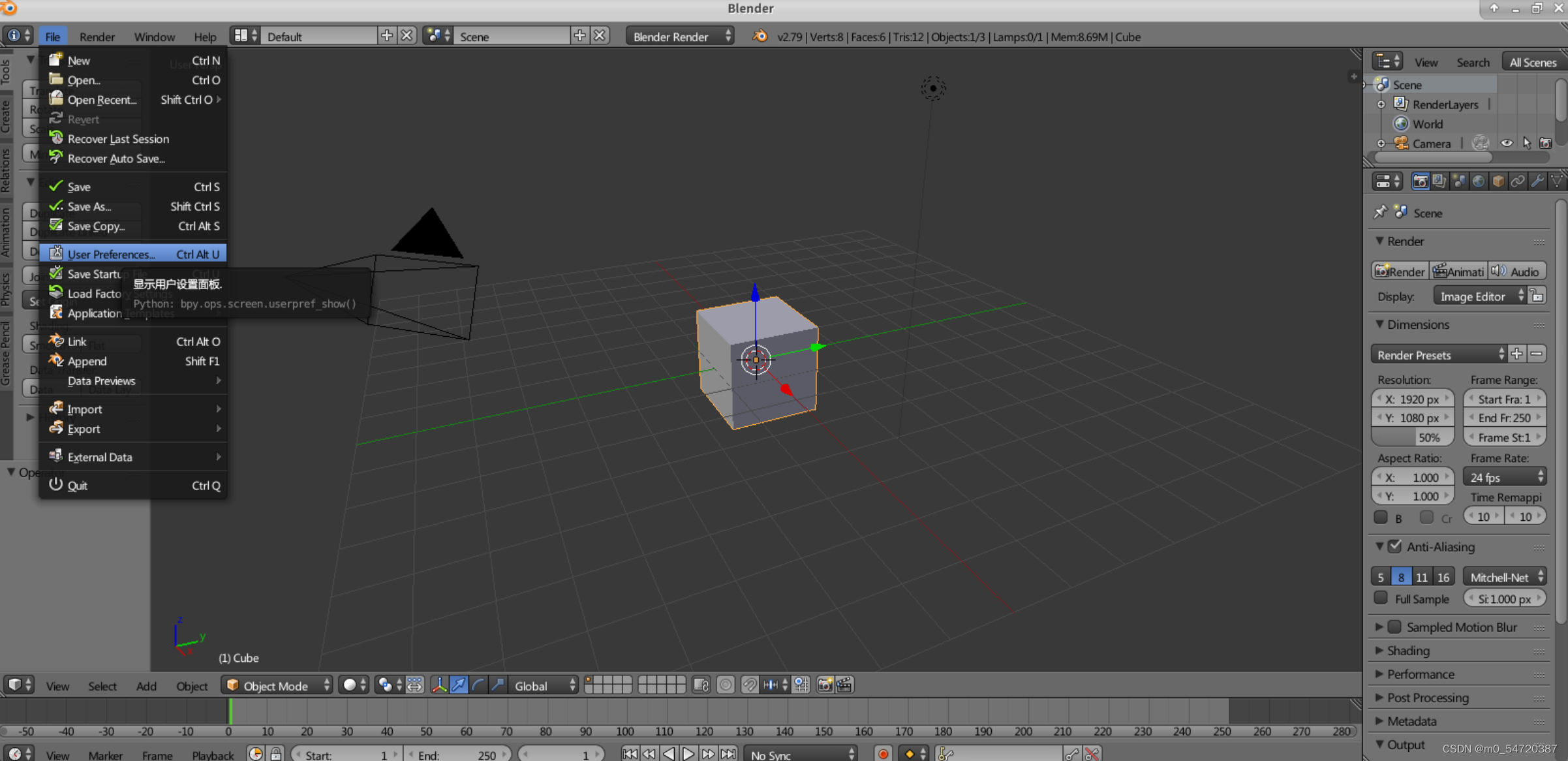The height and width of the screenshot is (761, 1568).
Task: Disable the Anti-Aliasing checkbox
Action: click(x=1395, y=546)
